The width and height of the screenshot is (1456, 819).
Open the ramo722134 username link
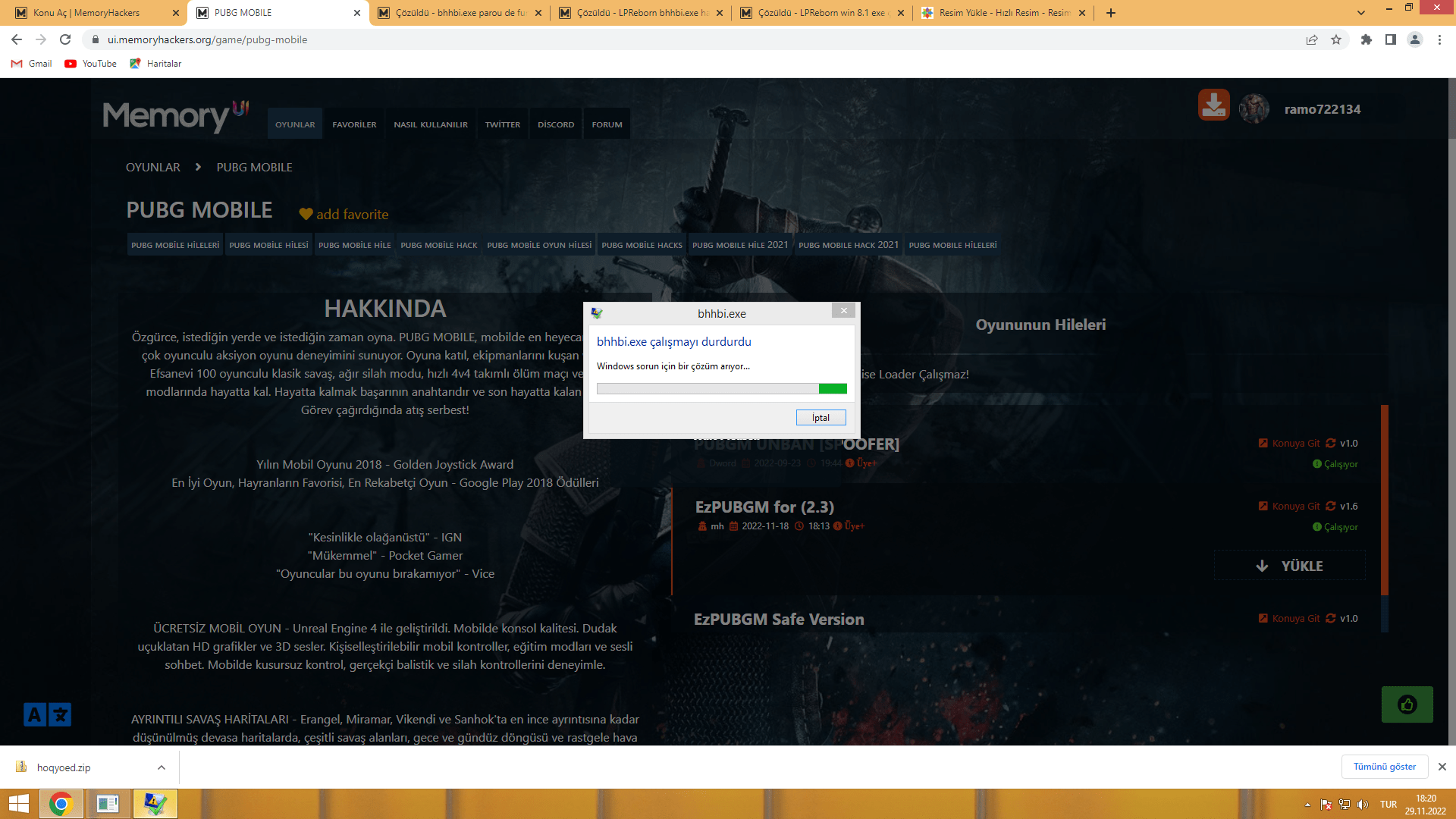1323,109
